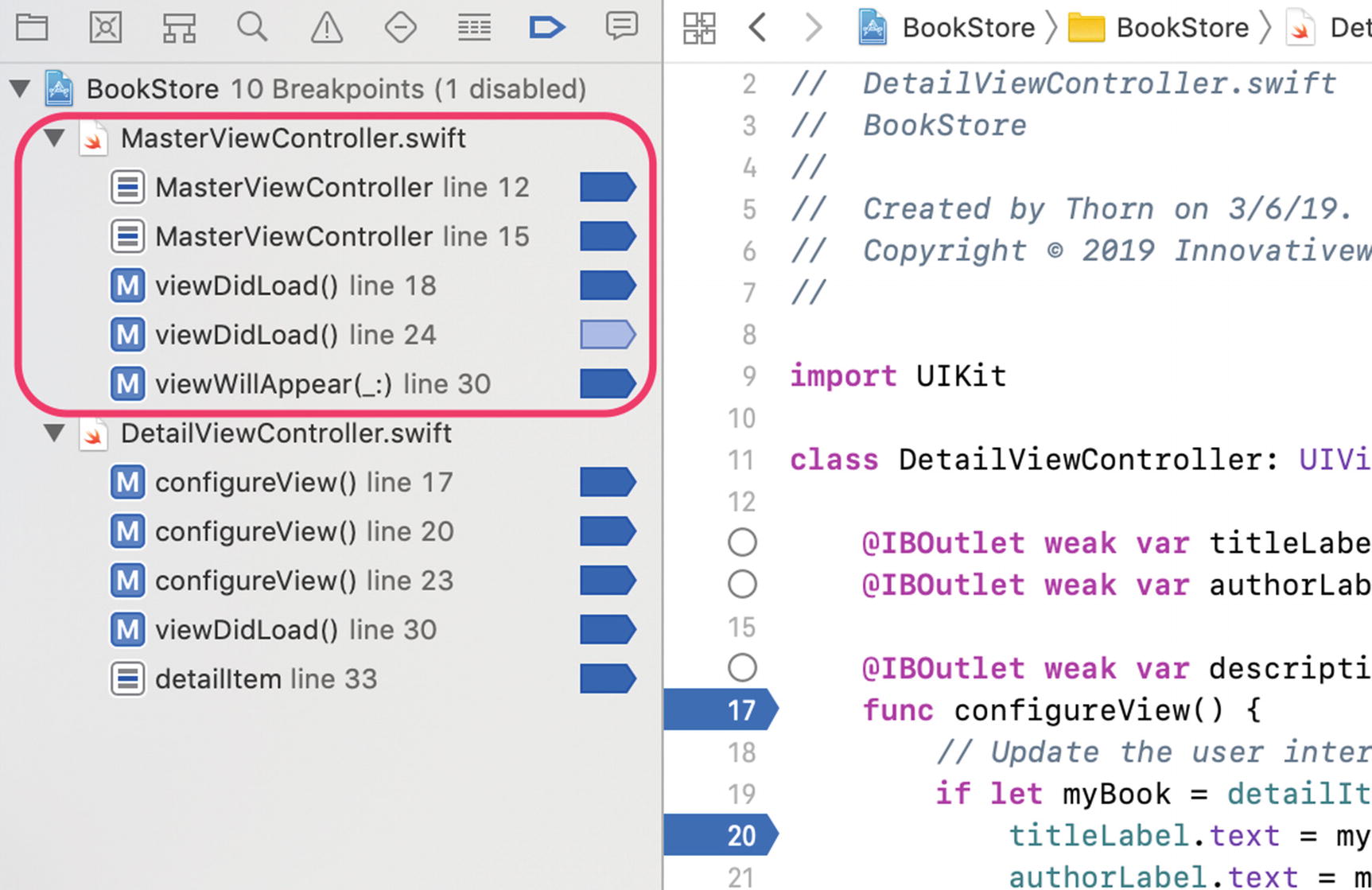This screenshot has width=1372, height=890.
Task: Select configureView() line 23 row
Action: tap(331, 581)
